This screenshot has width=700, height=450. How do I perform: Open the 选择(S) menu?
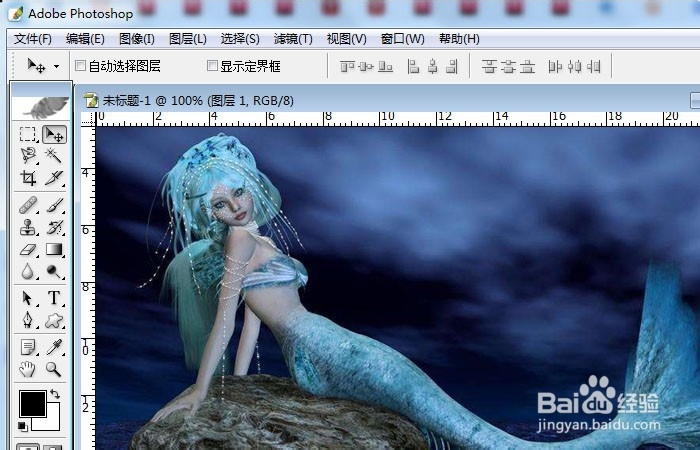[x=240, y=39]
